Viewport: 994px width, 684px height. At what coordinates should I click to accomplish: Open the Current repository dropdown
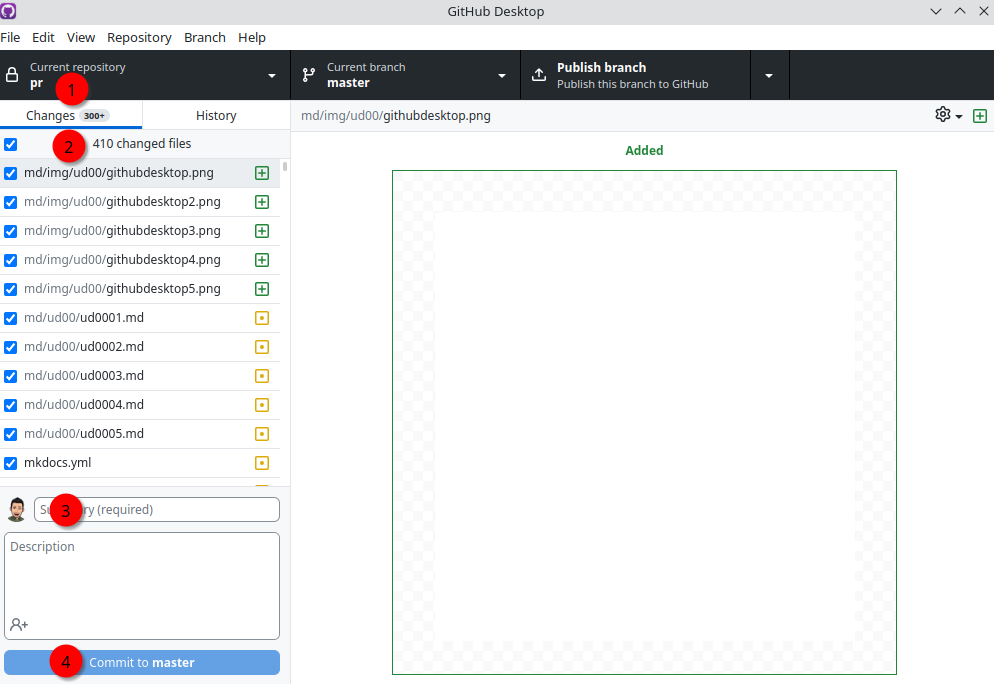tap(270, 74)
